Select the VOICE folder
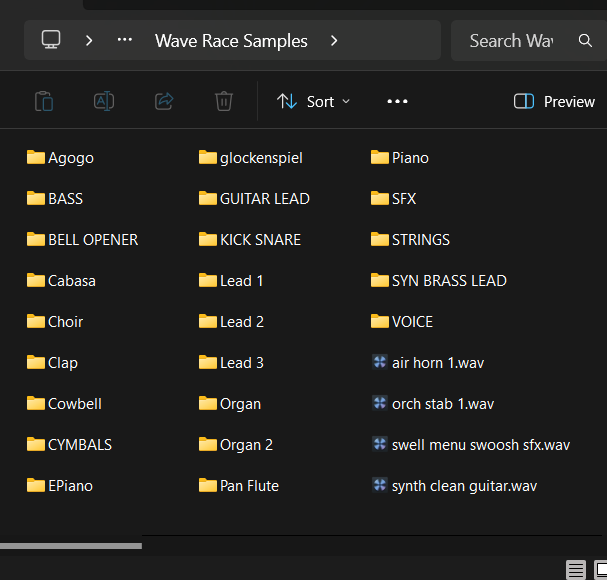The height and width of the screenshot is (580, 607). 402,322
